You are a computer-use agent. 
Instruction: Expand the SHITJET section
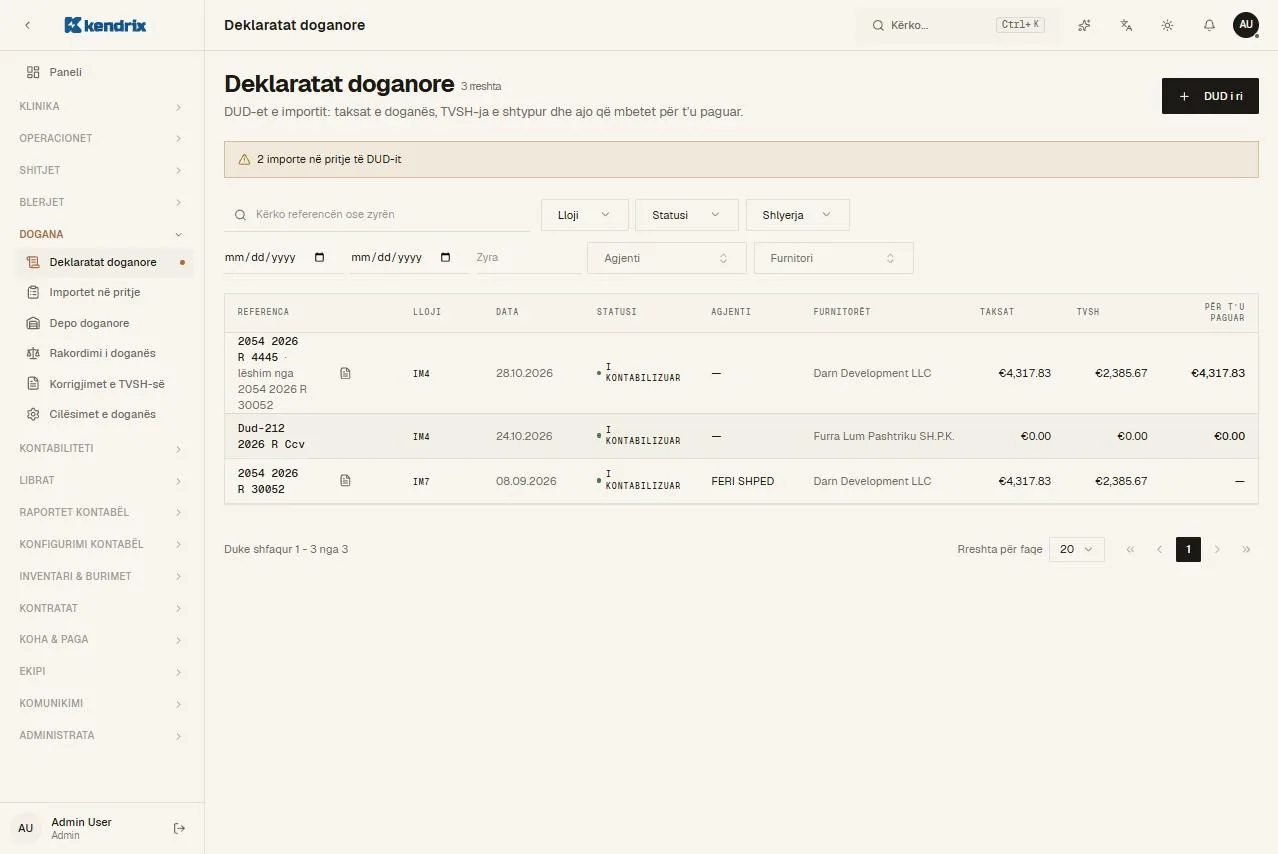(102, 170)
